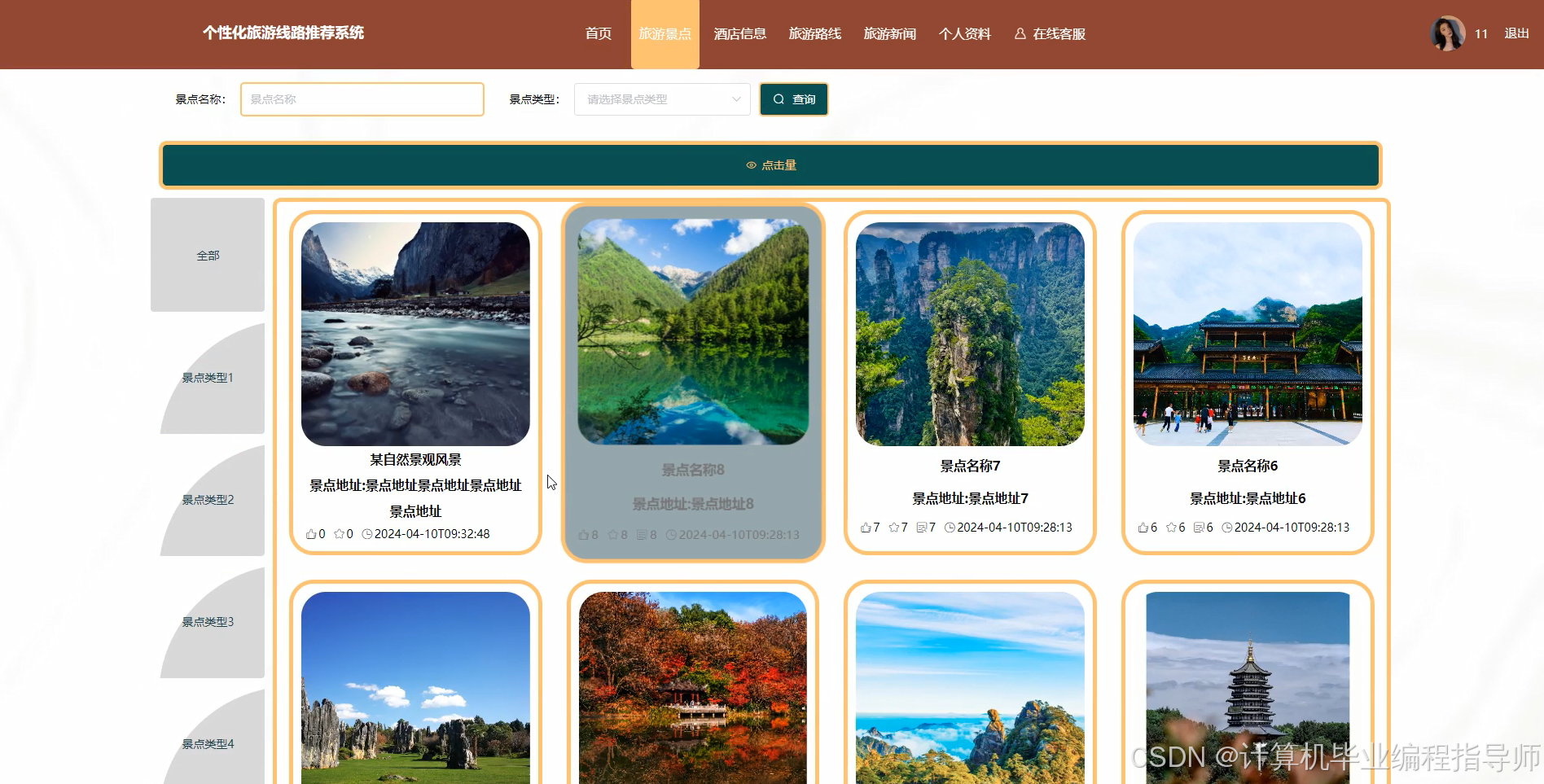This screenshot has width=1544, height=784.
Task: Click the 景点地址:景点地址6 address text
Action: [1248, 498]
